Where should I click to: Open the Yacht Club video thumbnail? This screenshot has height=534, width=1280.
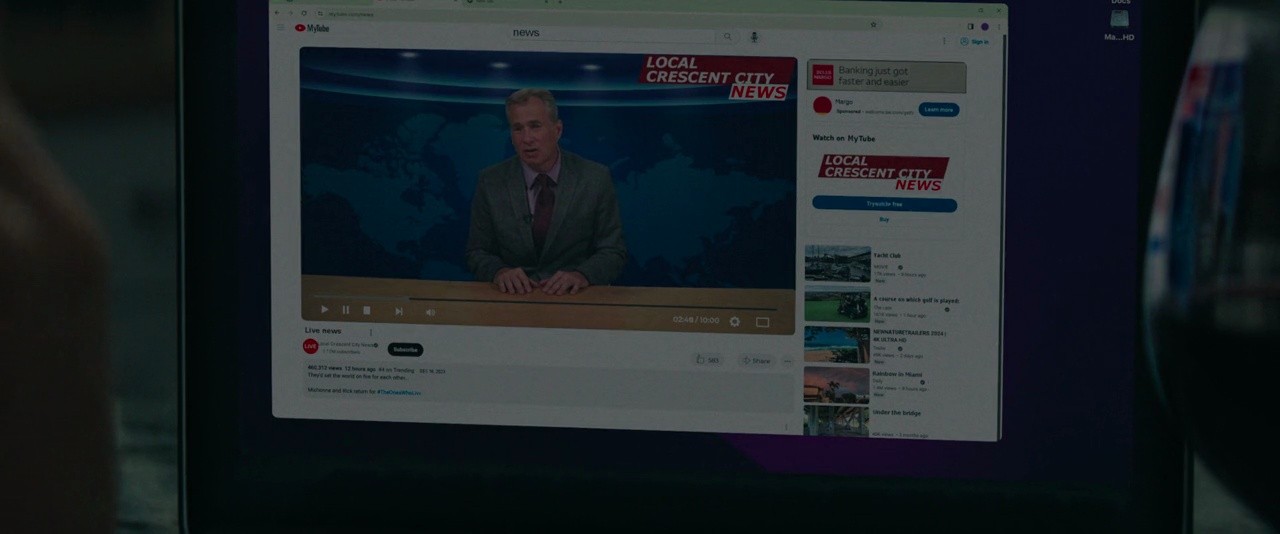click(837, 264)
